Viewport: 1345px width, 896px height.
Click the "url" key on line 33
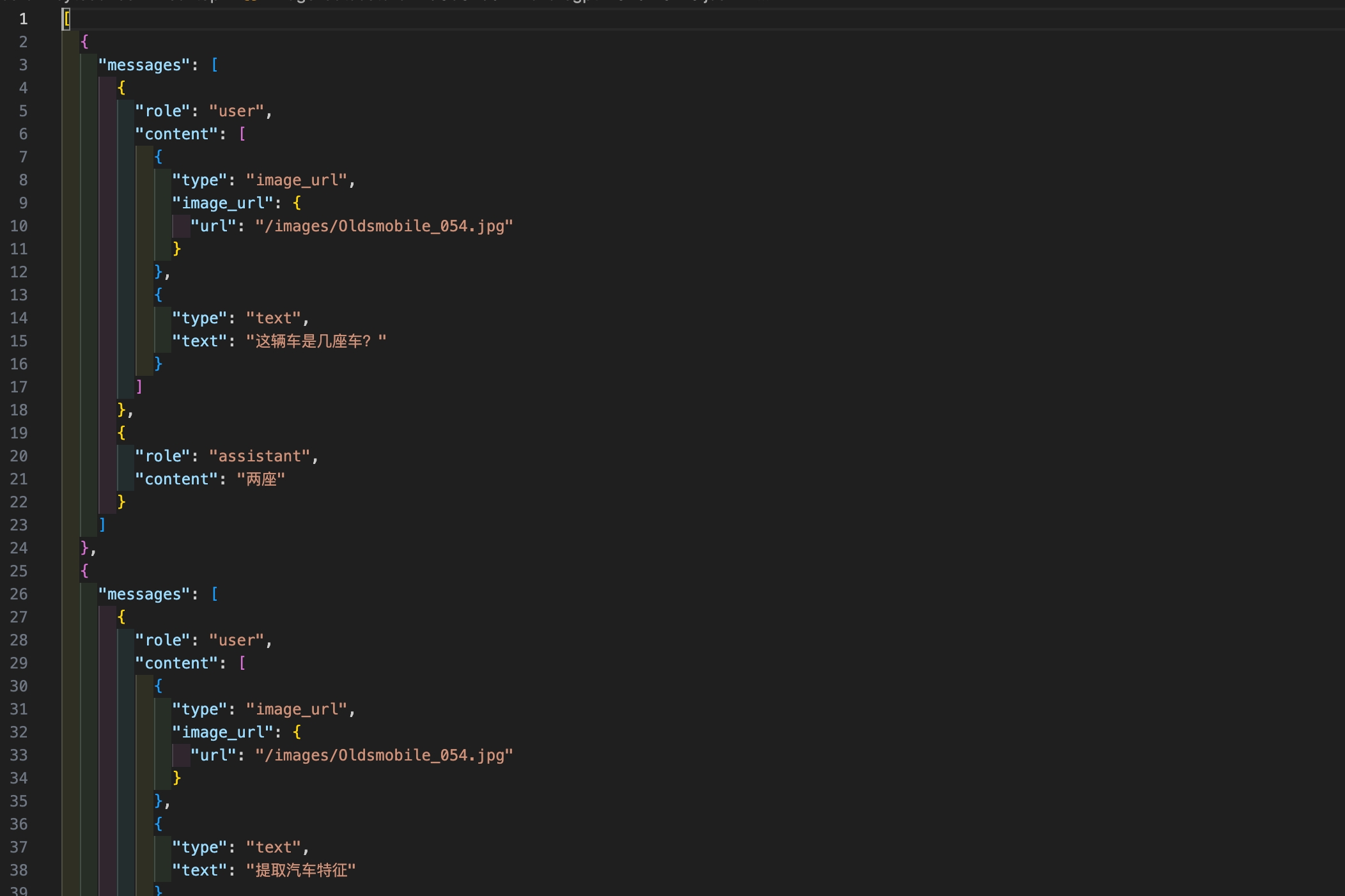(x=214, y=755)
